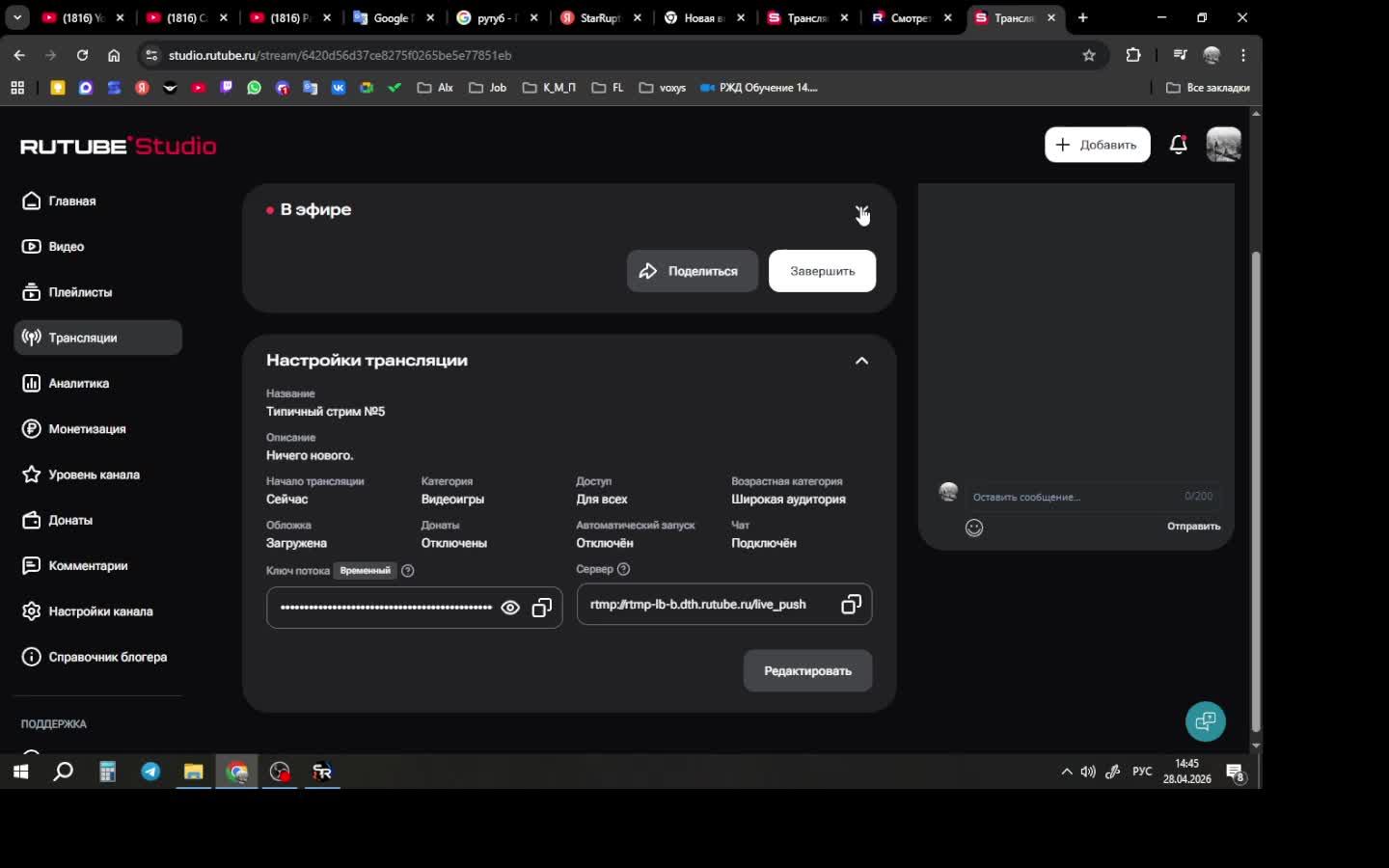Image resolution: width=1389 pixels, height=868 pixels.
Task: Open Аналитика section
Action: pos(65,383)
